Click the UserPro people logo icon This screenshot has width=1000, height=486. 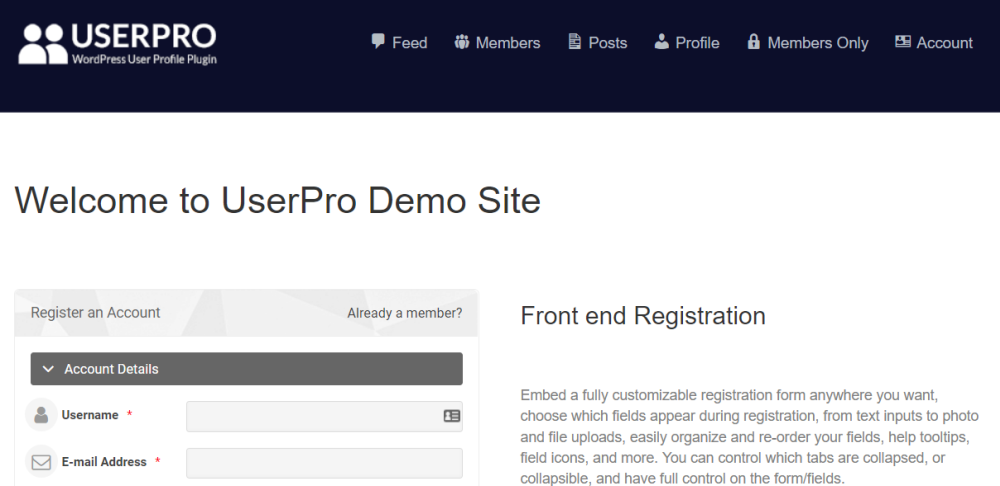43,44
